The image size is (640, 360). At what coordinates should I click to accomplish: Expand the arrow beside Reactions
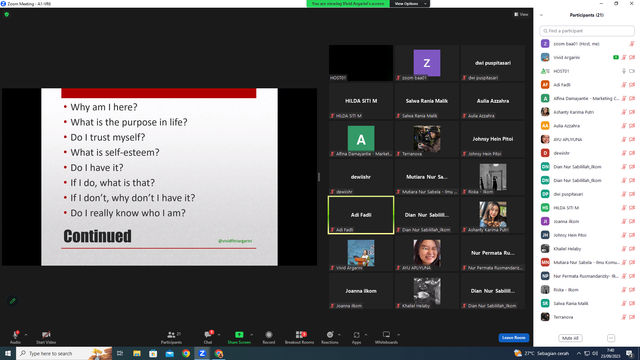(340, 335)
